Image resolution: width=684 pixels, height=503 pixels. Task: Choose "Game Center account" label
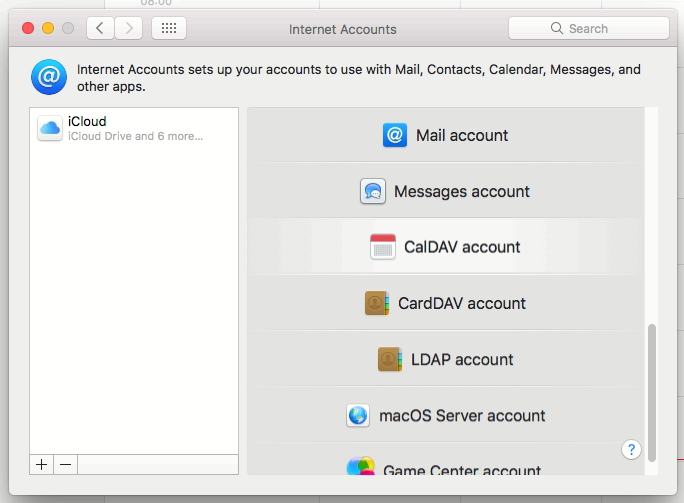click(x=462, y=469)
